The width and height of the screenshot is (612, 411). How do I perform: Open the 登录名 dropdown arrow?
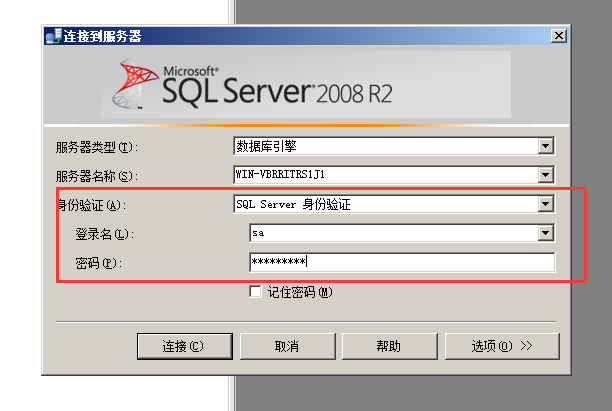click(546, 233)
